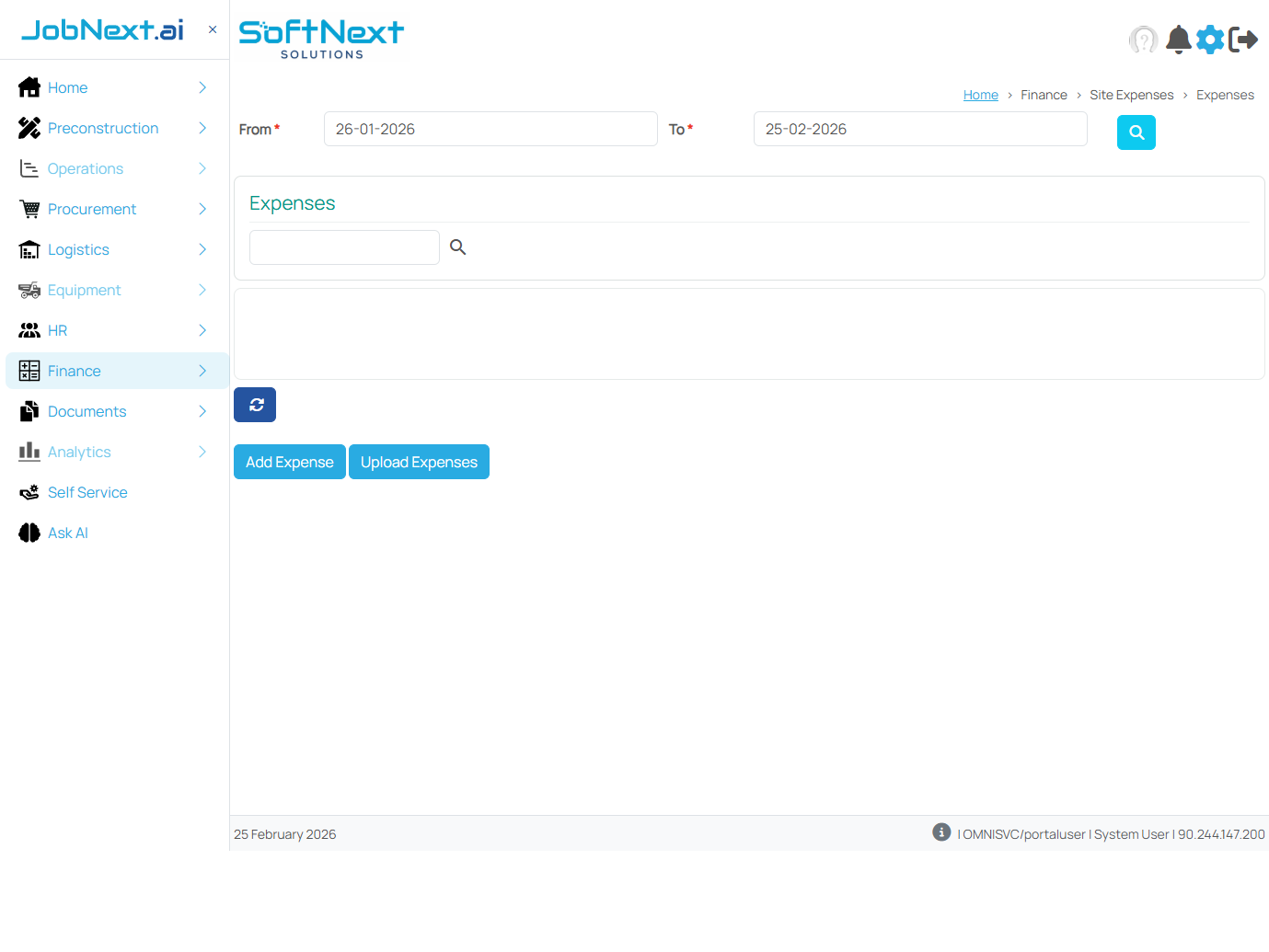Click the logout icon
Image resolution: width=1269 pixels, height=952 pixels.
click(1244, 39)
